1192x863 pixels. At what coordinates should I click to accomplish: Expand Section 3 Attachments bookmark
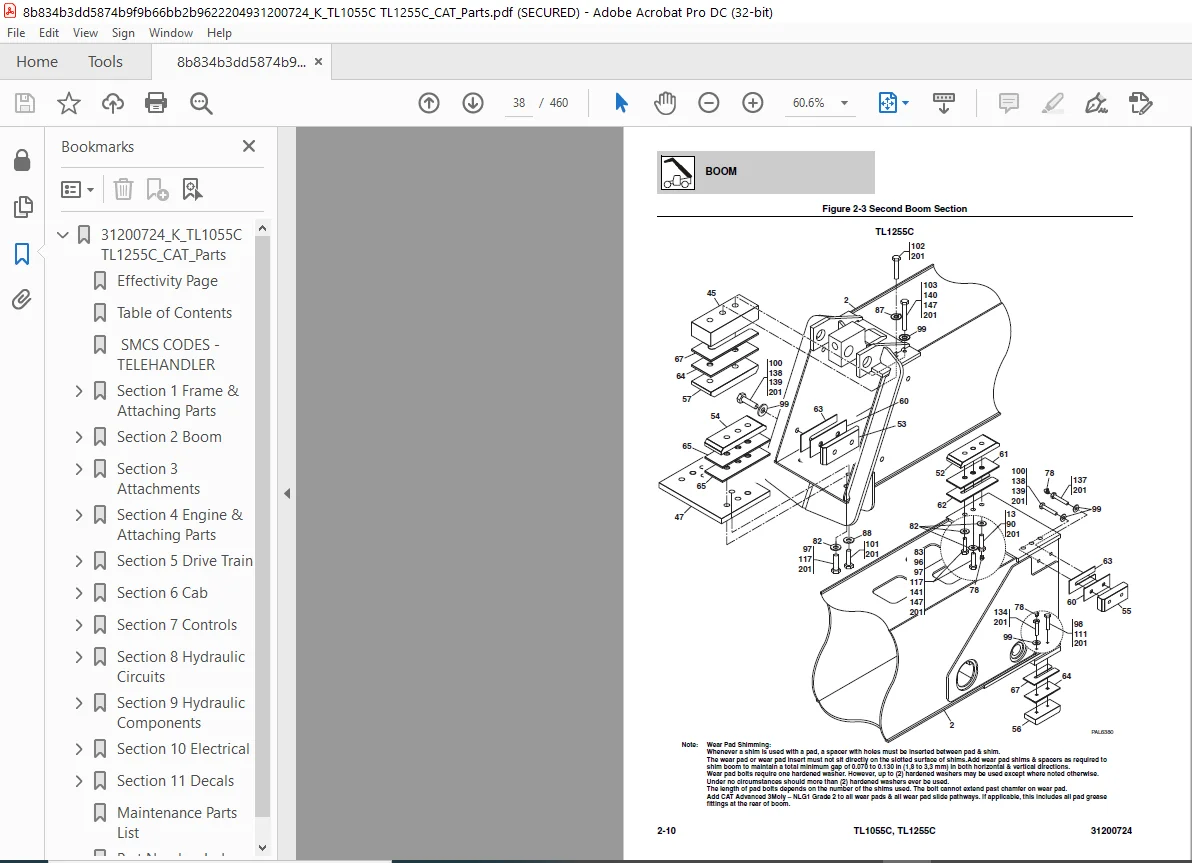(79, 469)
